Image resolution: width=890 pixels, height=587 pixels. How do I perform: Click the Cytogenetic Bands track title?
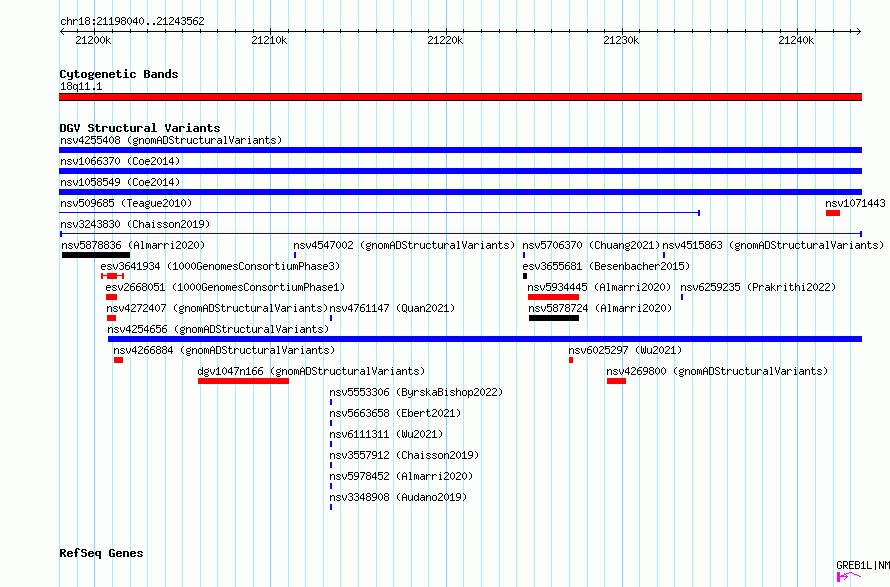[119, 74]
